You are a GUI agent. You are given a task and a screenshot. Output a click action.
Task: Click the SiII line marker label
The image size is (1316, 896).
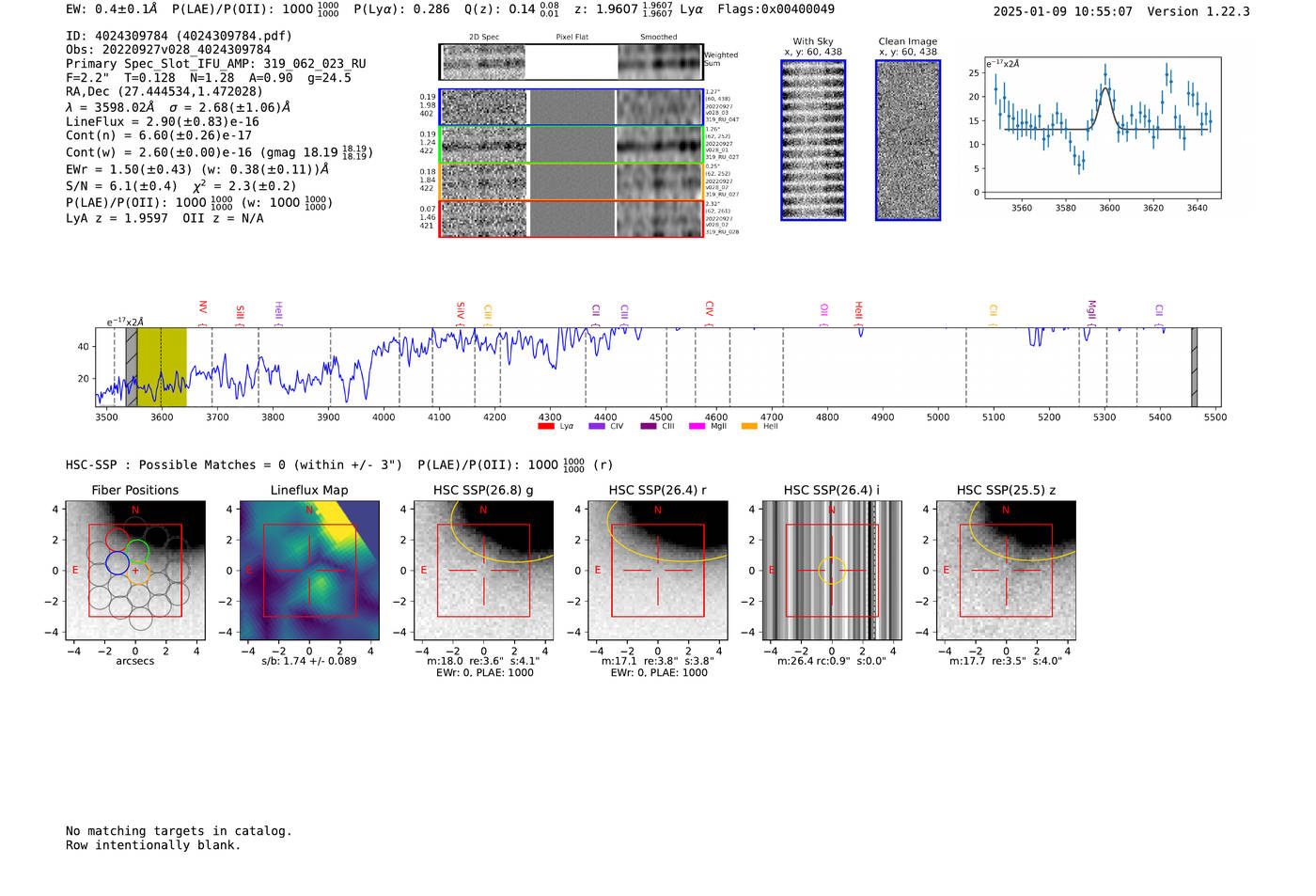[x=241, y=312]
